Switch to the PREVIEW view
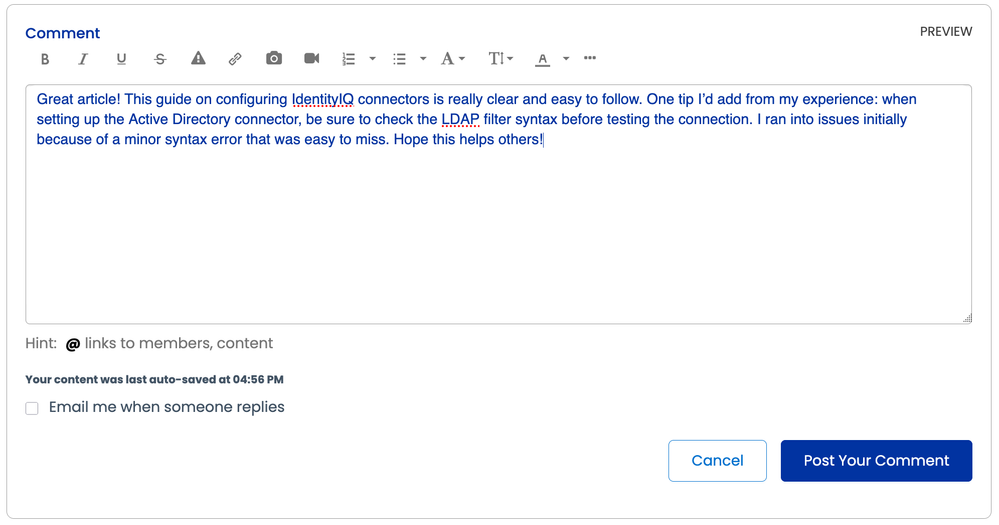 pyautogui.click(x=945, y=32)
